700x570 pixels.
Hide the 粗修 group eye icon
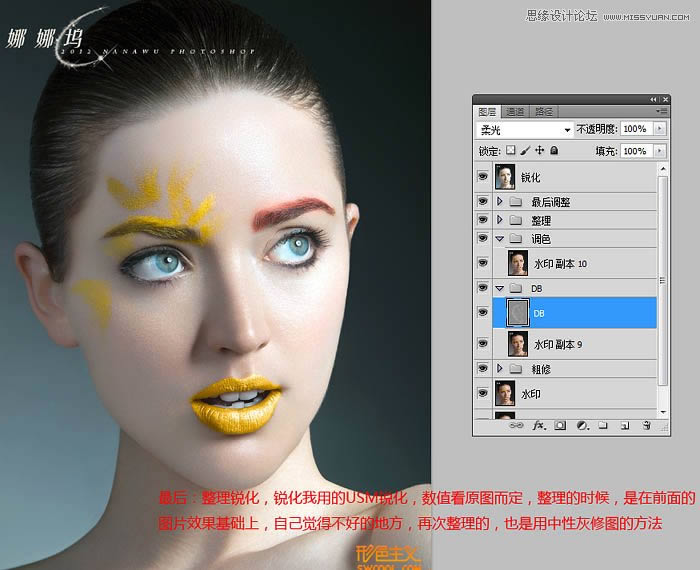[x=483, y=369]
